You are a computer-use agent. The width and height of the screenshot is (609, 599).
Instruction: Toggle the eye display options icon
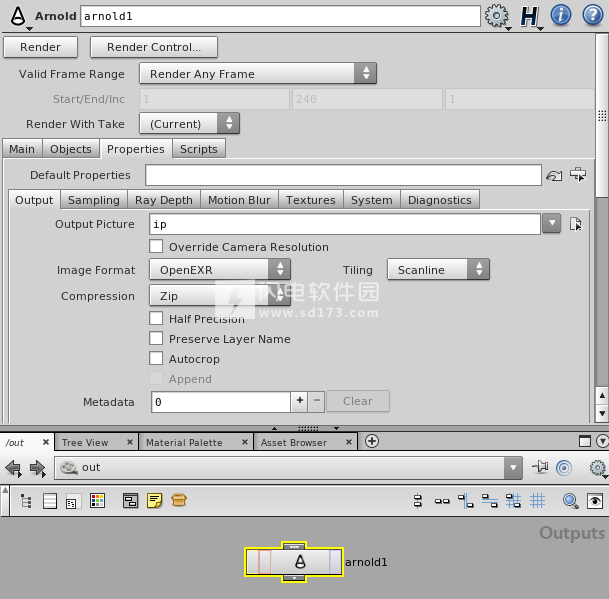point(595,501)
